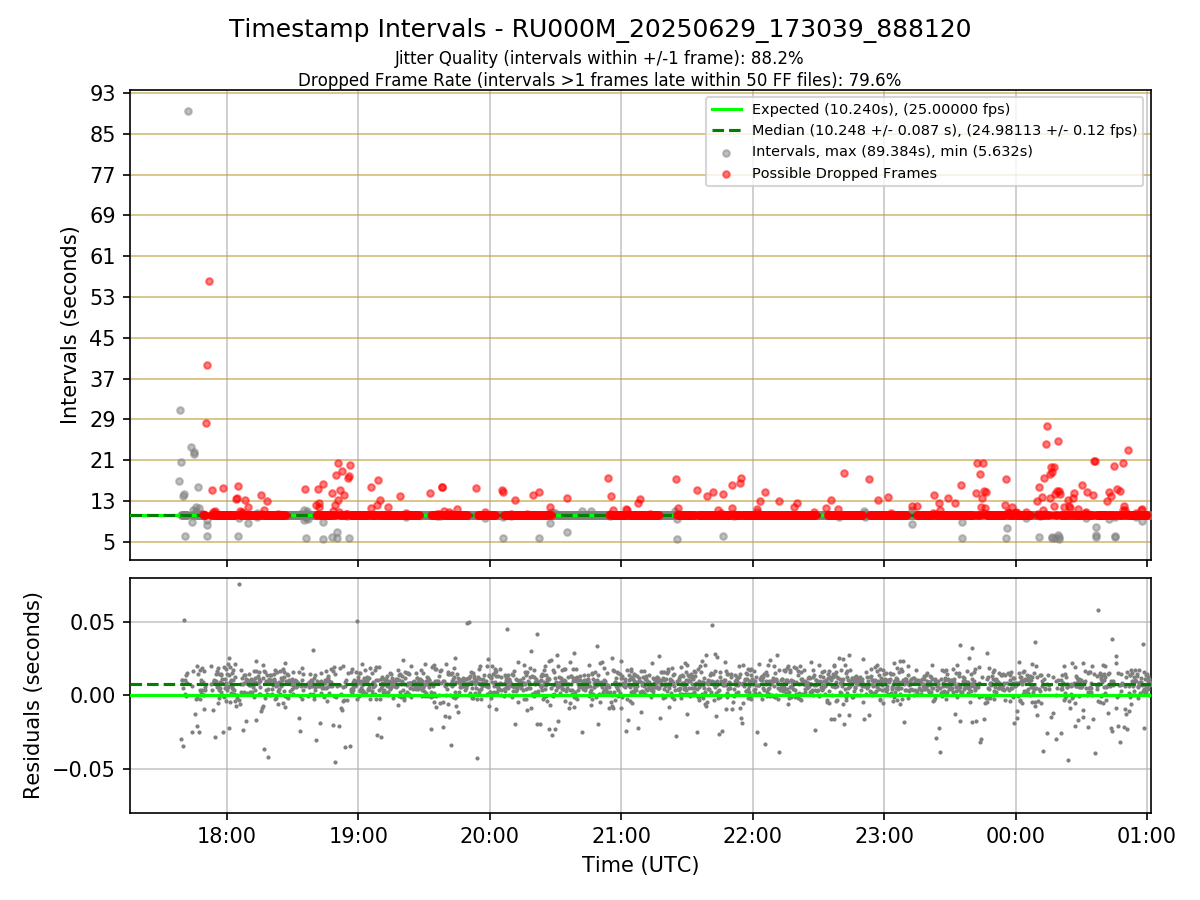The height and width of the screenshot is (900, 1200).
Task: Click the x-axis tick label "19:00"
Action: (x=358, y=836)
